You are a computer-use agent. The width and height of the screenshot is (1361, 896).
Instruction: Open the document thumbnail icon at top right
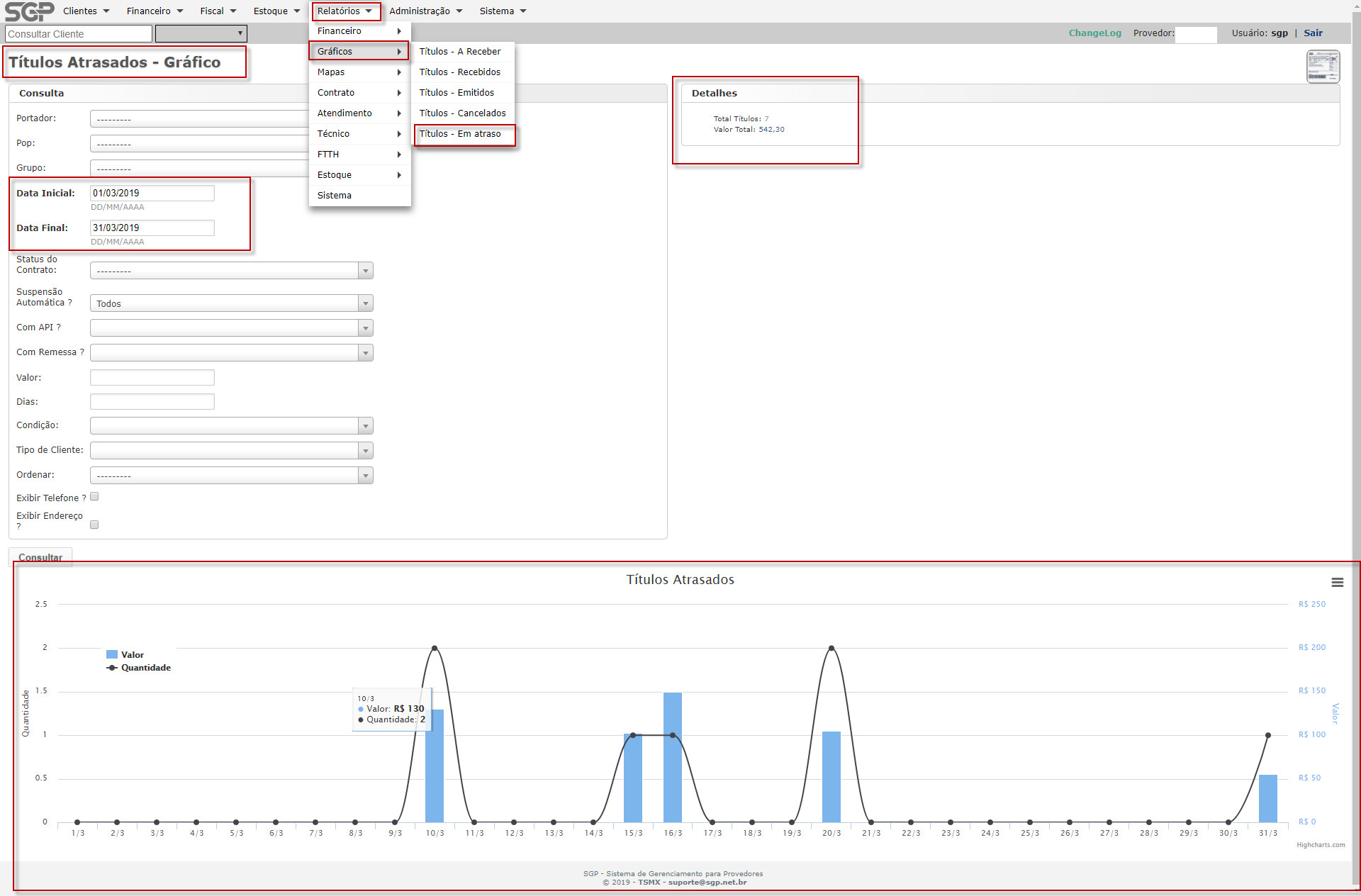coord(1323,67)
